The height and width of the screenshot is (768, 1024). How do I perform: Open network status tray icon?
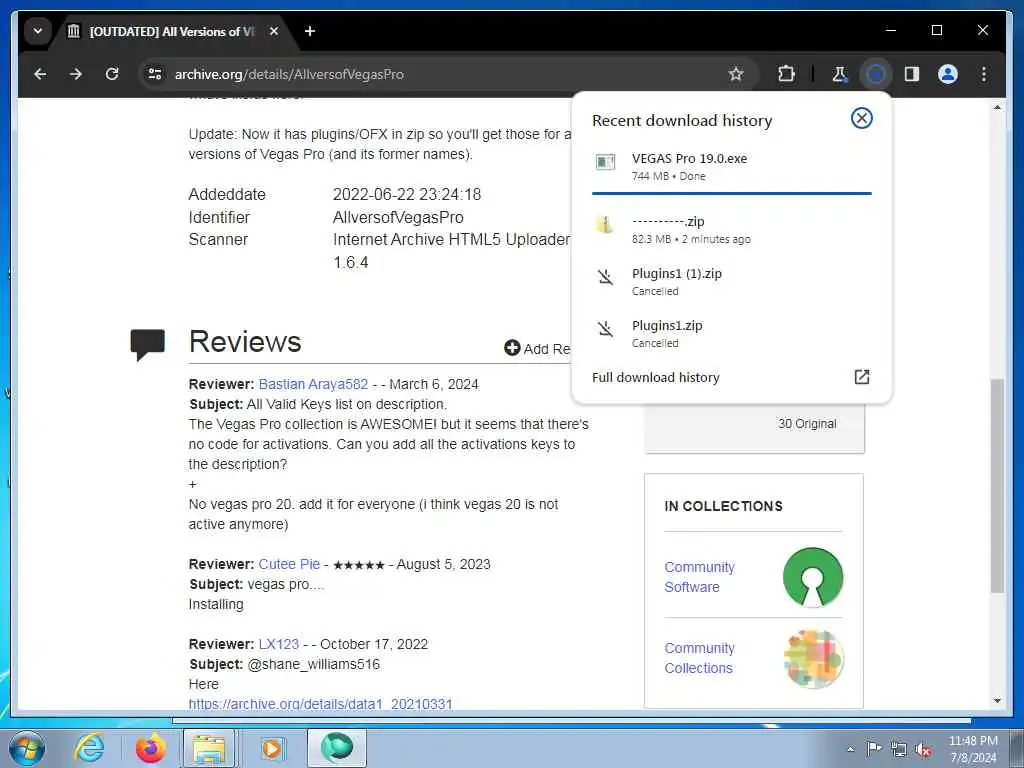[899, 749]
